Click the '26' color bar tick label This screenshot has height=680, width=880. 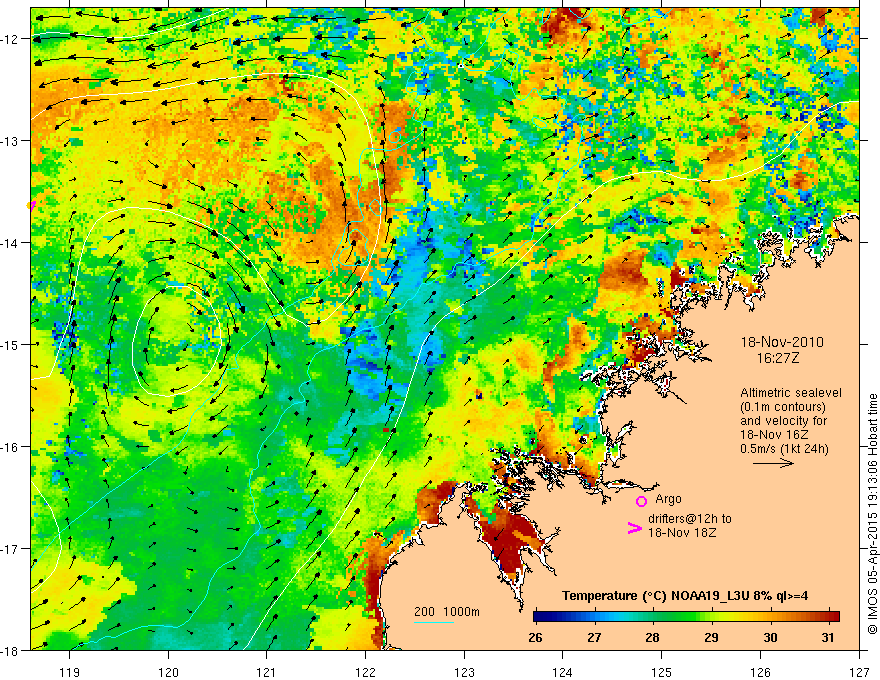pyautogui.click(x=535, y=637)
